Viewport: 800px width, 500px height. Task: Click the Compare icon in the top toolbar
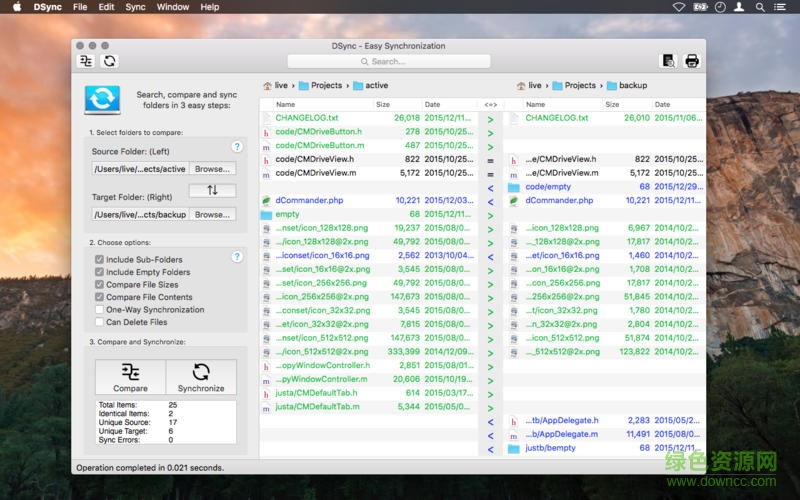87,61
